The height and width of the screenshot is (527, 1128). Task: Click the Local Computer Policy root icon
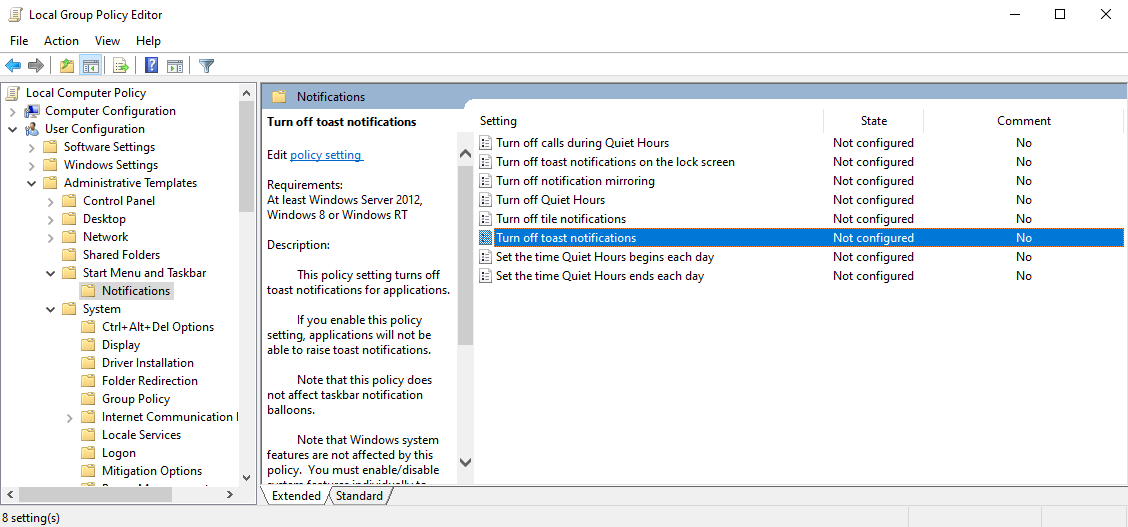click(x=13, y=93)
